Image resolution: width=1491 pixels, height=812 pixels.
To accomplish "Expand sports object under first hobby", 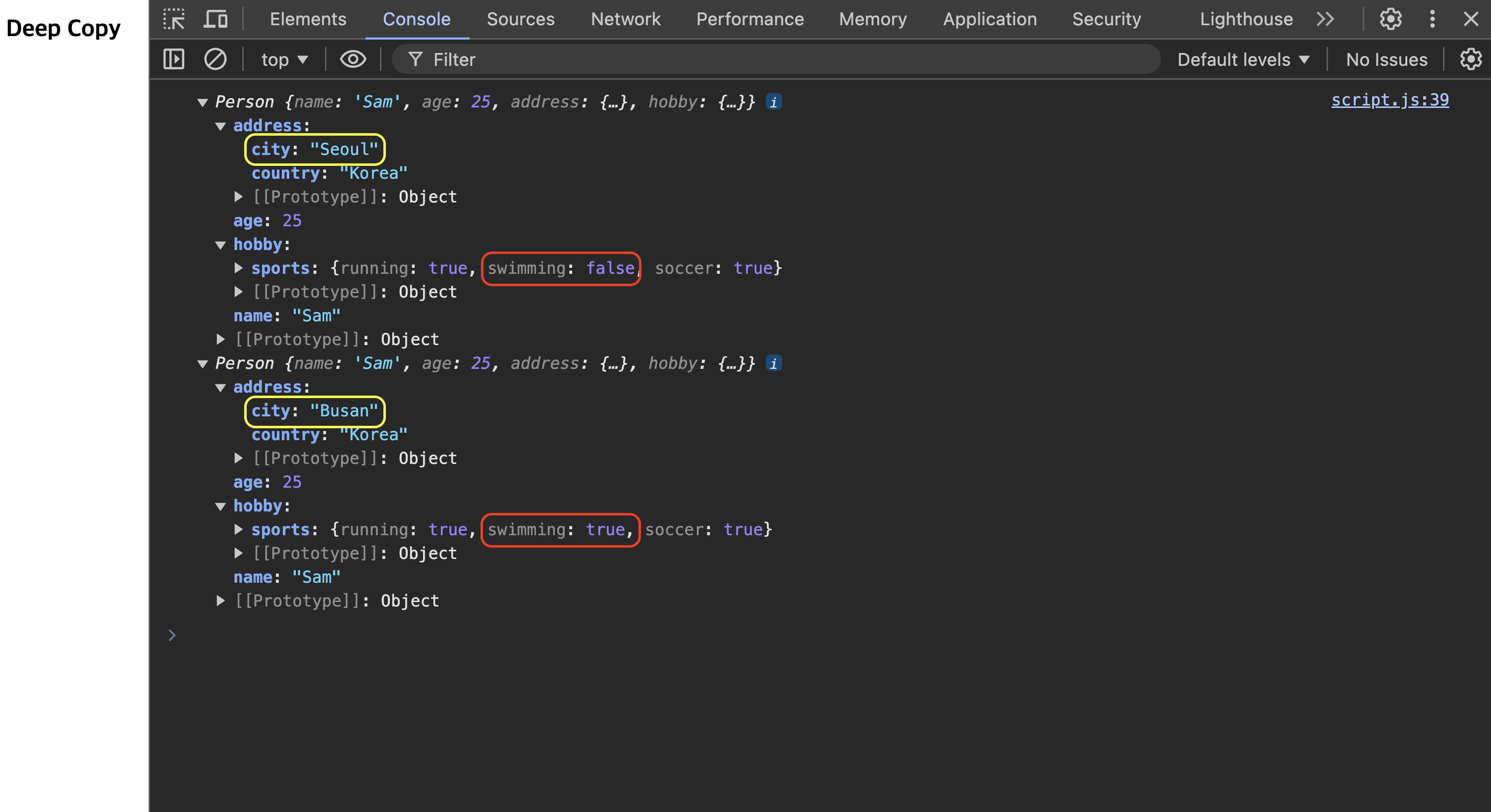I will (x=238, y=268).
